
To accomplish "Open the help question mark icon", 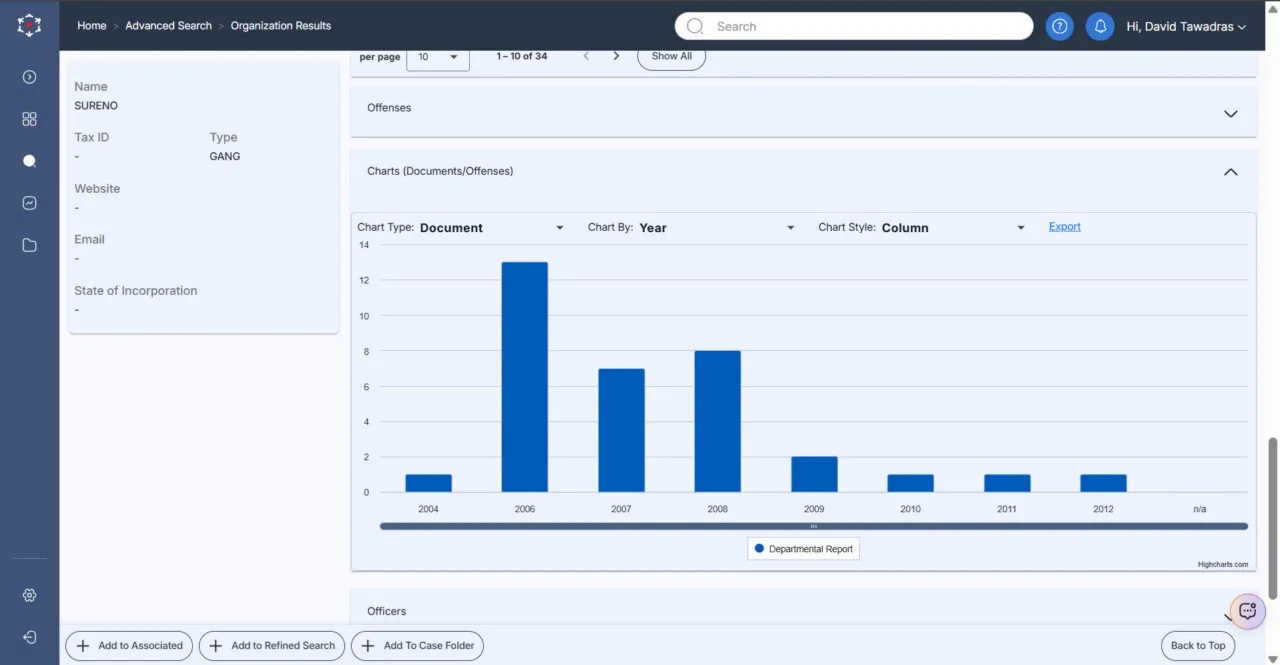I will (x=1060, y=27).
